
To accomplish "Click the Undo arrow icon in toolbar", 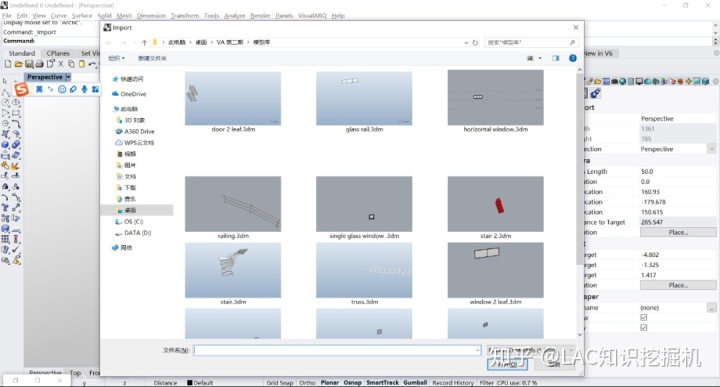I will click(x=93, y=64).
